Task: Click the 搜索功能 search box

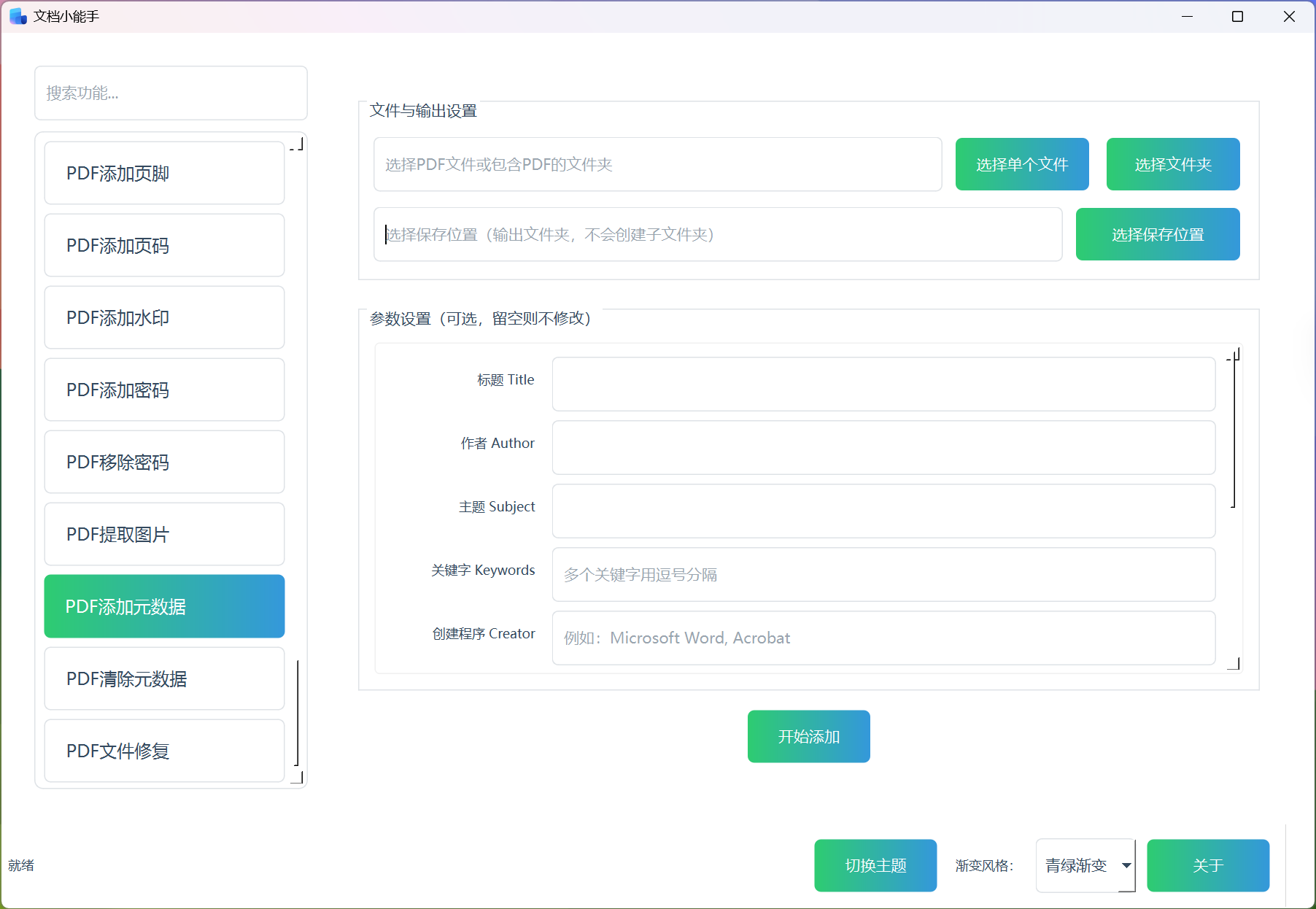Action: click(171, 93)
